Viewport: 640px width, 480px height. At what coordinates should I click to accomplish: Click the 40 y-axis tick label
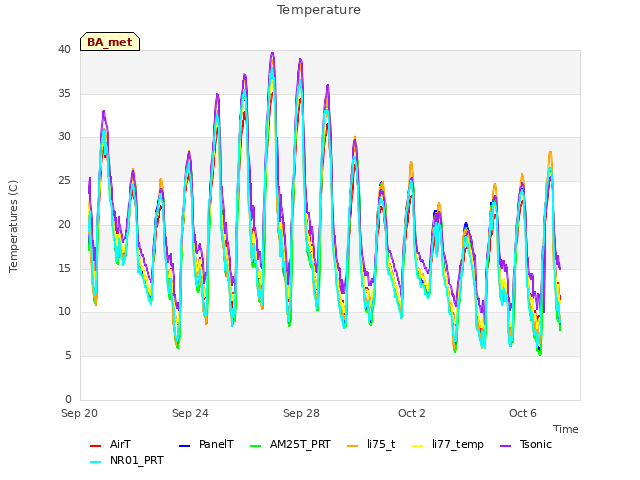(x=64, y=49)
